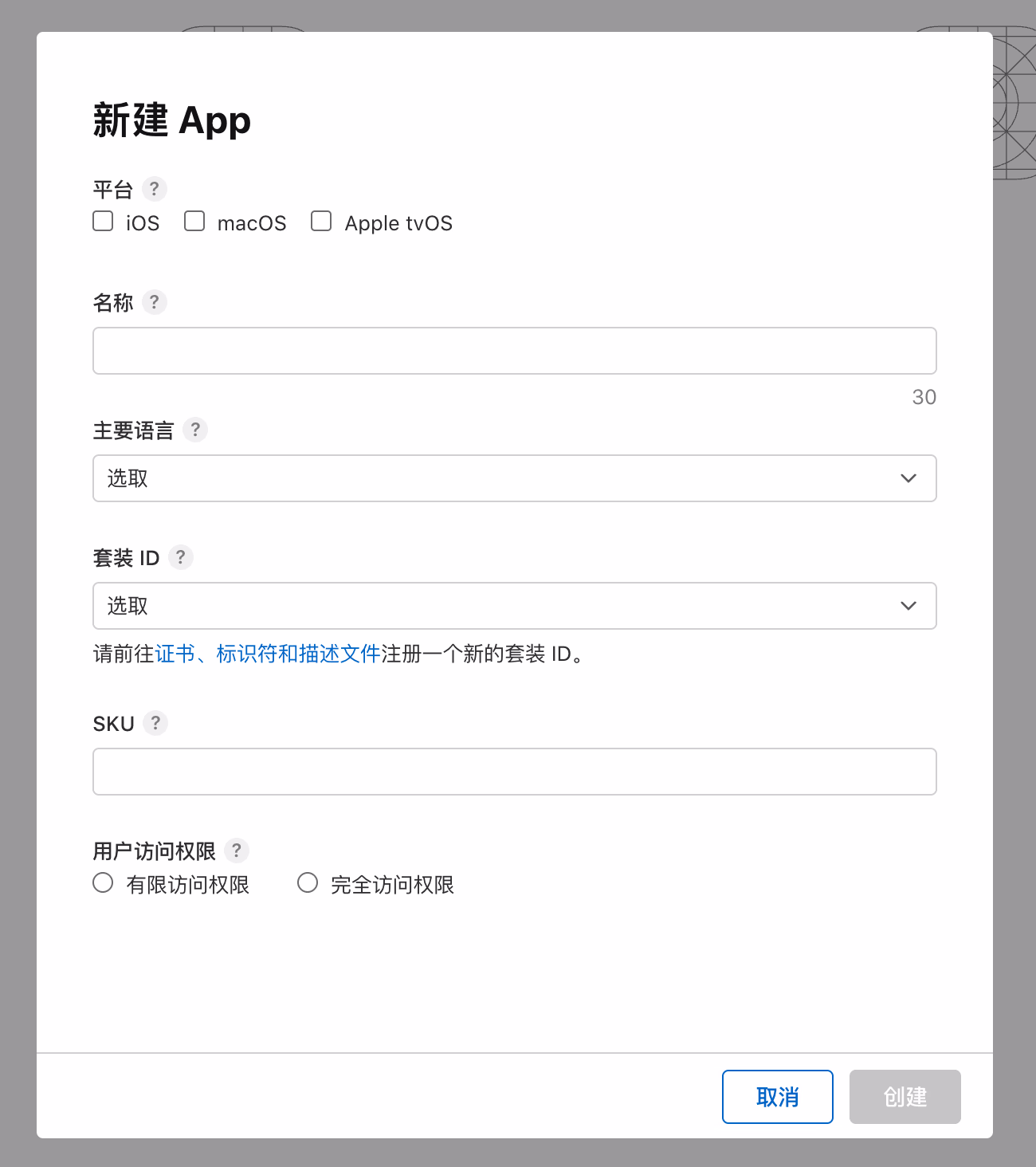
Task: Show help for 用户访问权限
Action: tap(237, 851)
